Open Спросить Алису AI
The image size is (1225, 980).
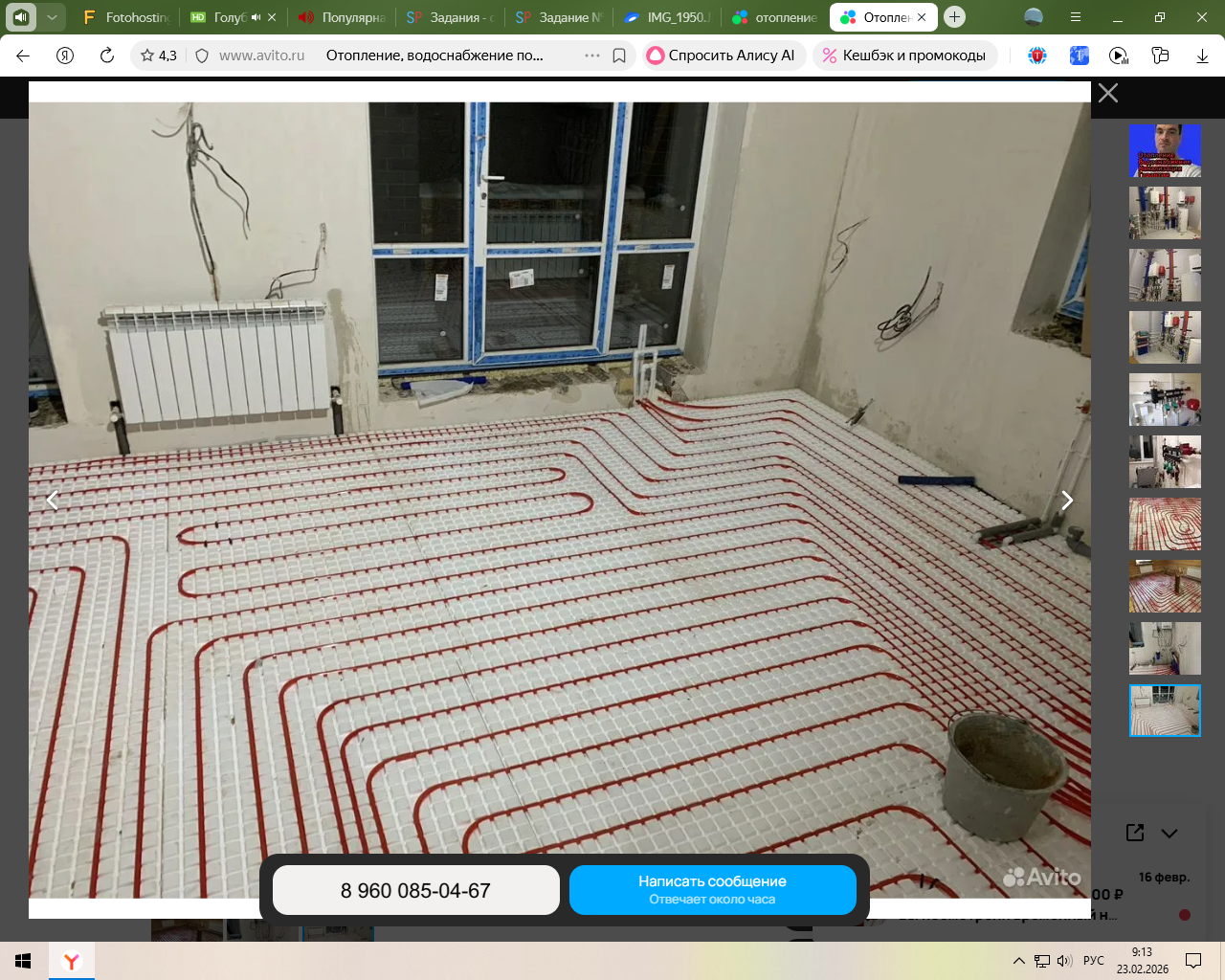(x=722, y=56)
